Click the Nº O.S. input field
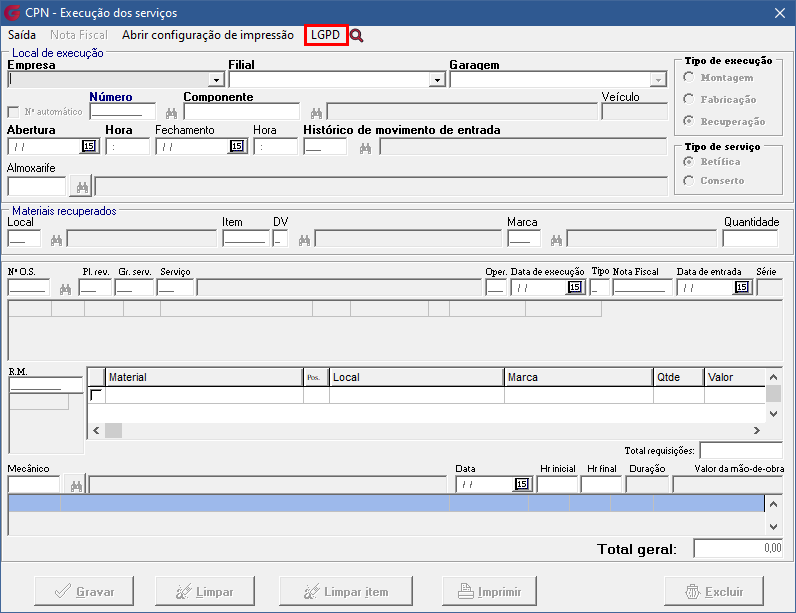Viewport: 796px width, 613px height. pyautogui.click(x=28, y=288)
